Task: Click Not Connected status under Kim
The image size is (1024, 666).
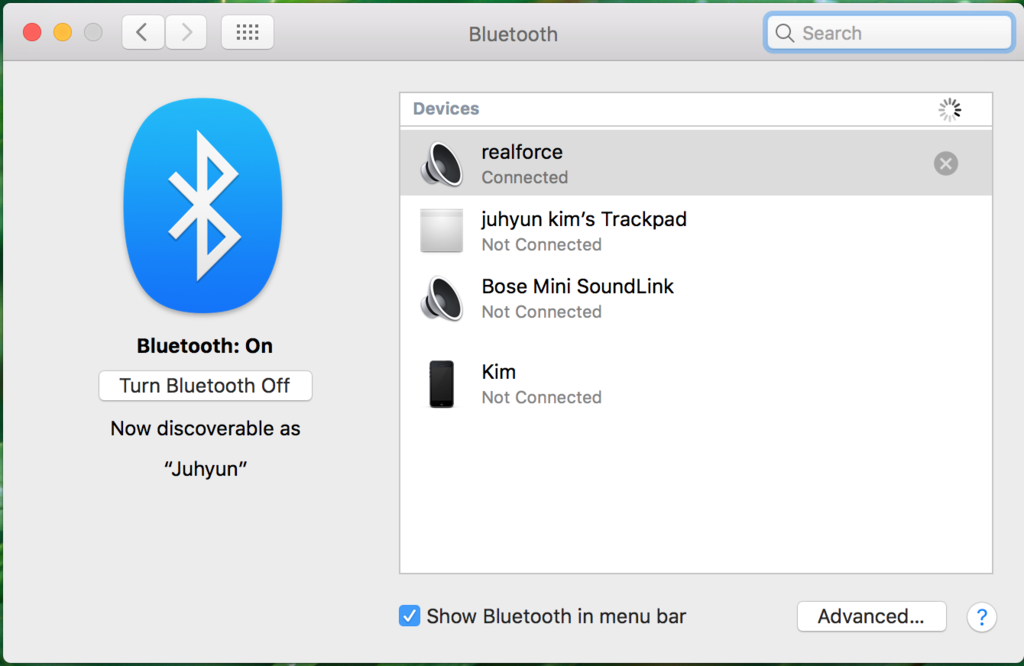Action: pyautogui.click(x=541, y=397)
